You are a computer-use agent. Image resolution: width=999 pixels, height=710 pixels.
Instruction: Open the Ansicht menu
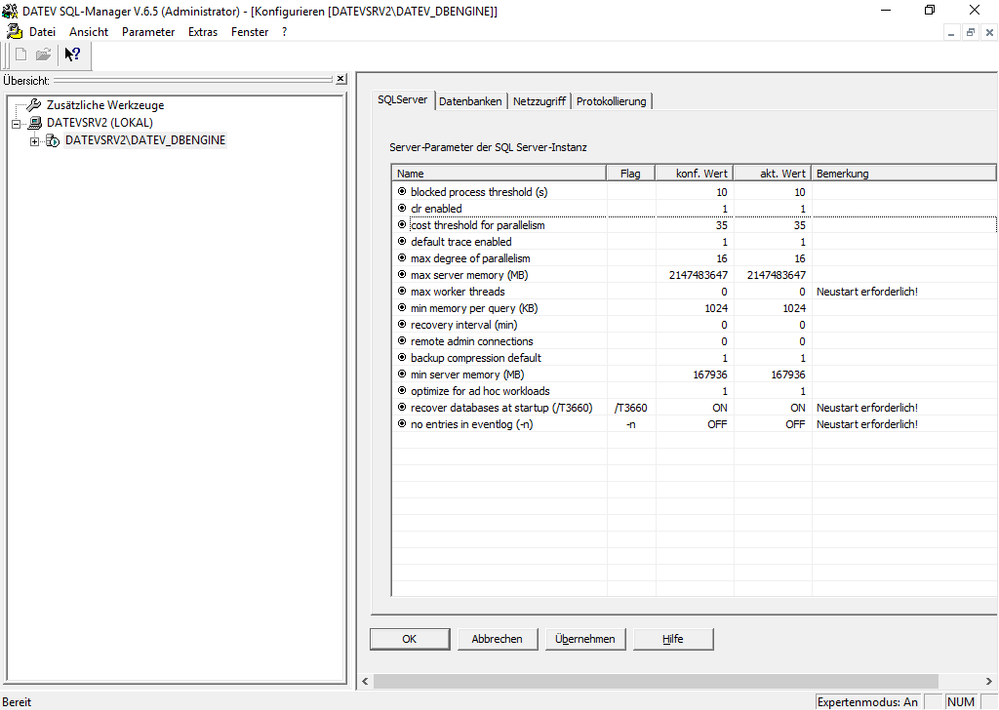pyautogui.click(x=89, y=32)
